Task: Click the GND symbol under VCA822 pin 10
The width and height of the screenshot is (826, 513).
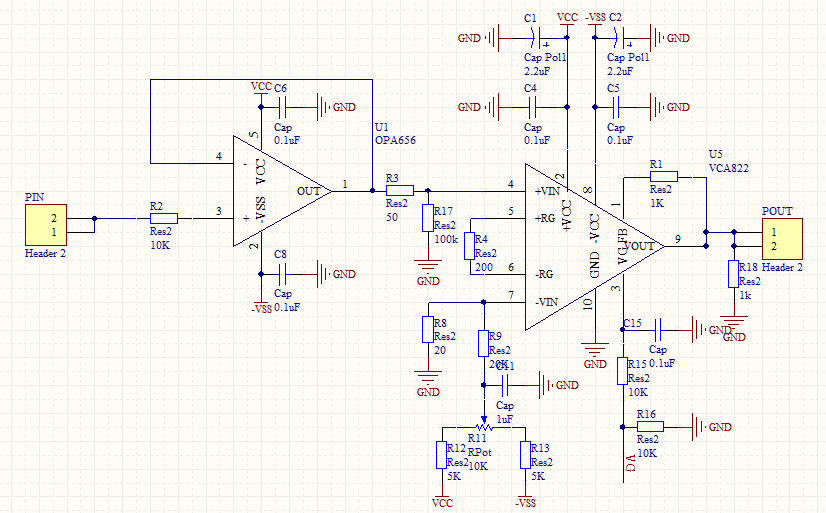Action: (595, 357)
